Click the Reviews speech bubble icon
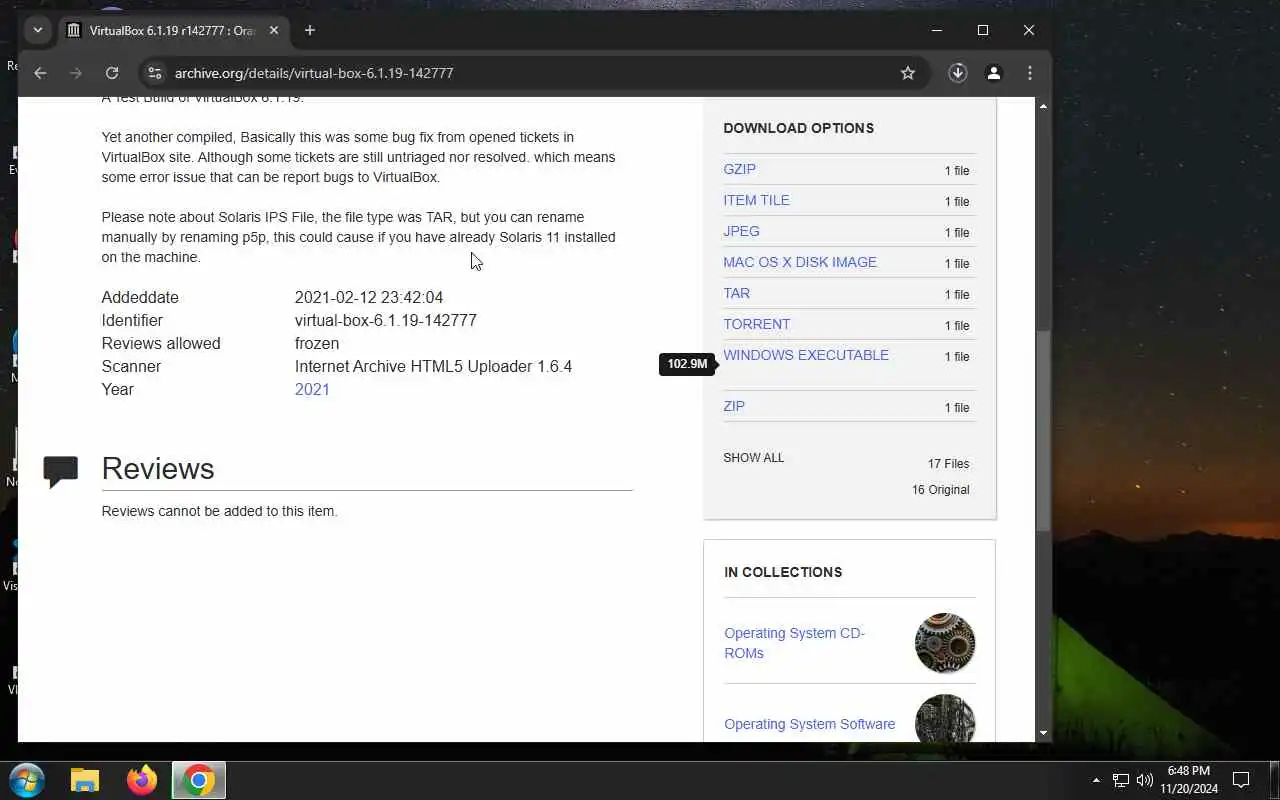 [61, 471]
